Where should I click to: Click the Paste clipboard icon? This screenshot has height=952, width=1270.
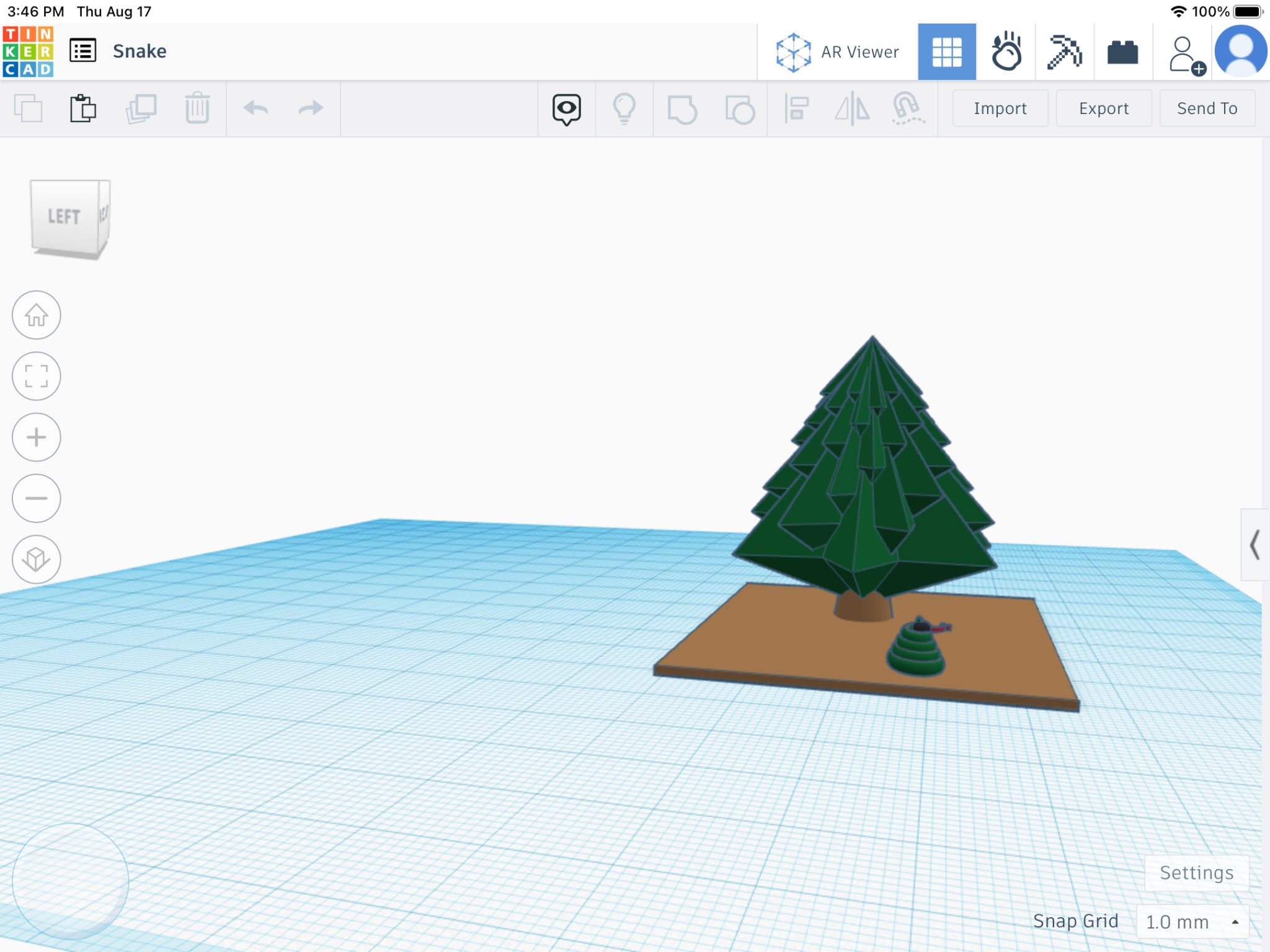point(82,108)
